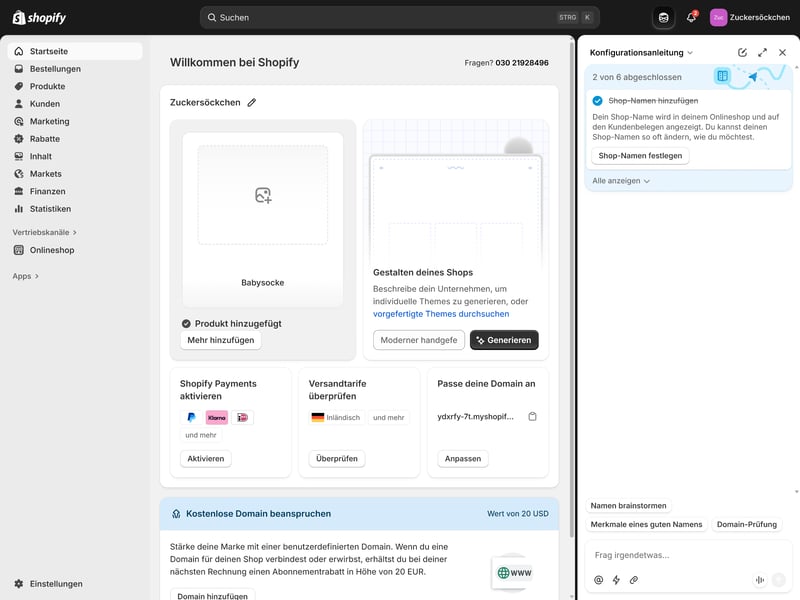Open the vorgefertigte Themes durchsuchen link

441,314
